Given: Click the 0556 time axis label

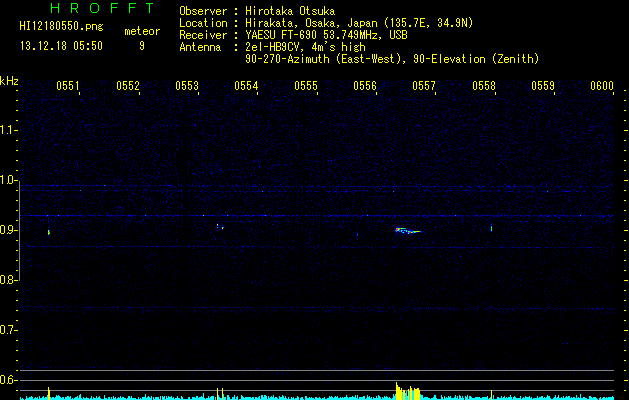Looking at the screenshot, I should tap(365, 86).
